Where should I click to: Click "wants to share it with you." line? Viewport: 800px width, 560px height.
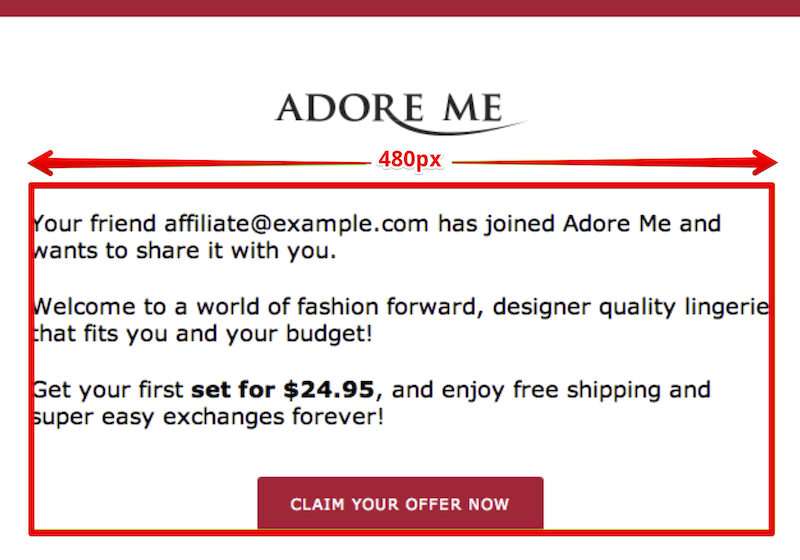point(185,251)
